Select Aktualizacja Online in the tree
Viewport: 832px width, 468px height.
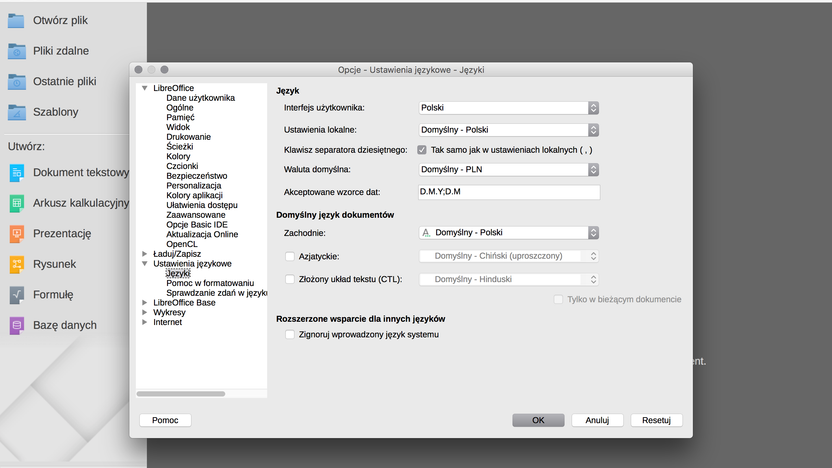[x=202, y=235]
